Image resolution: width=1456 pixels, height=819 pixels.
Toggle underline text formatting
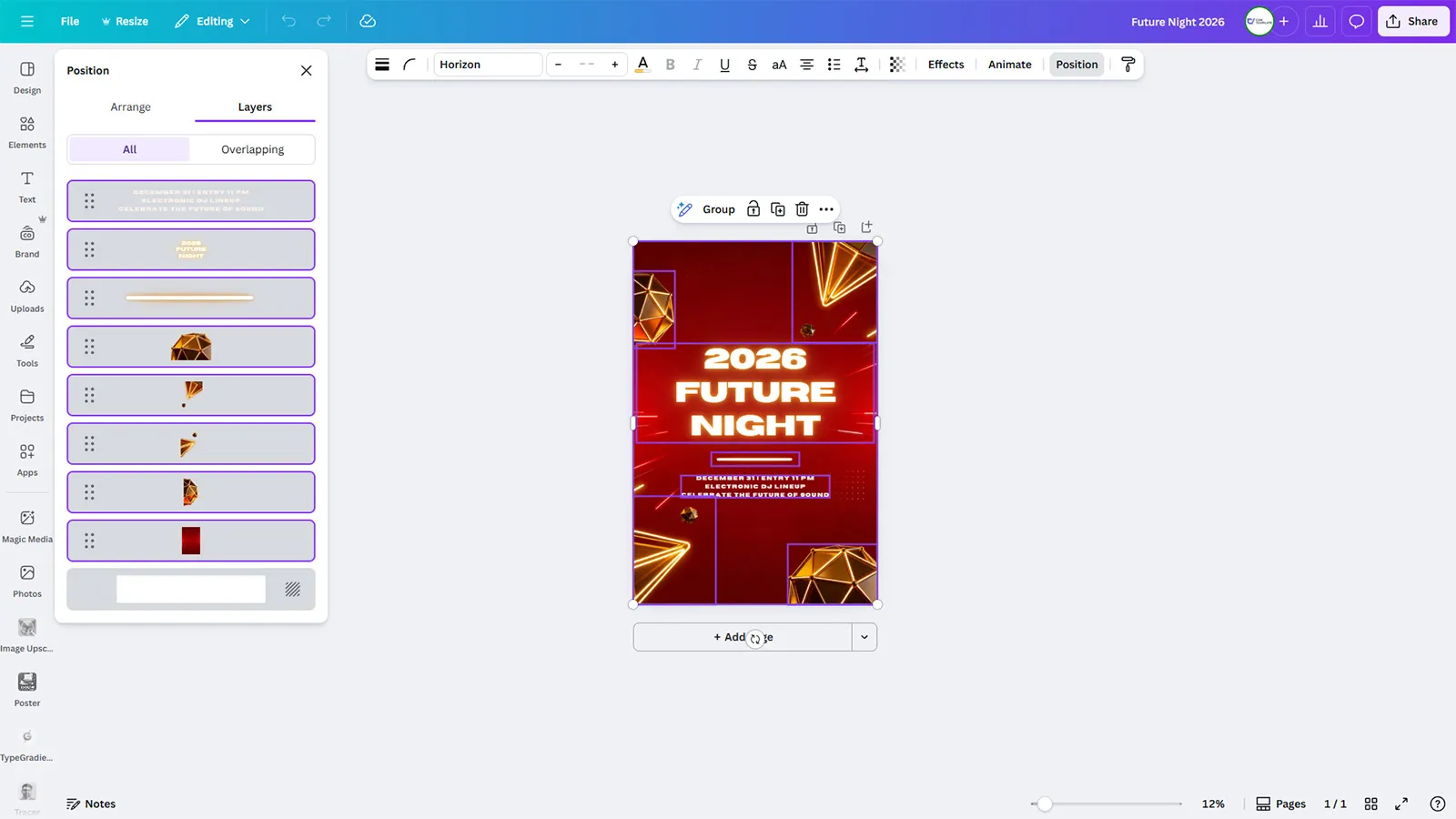click(x=724, y=65)
